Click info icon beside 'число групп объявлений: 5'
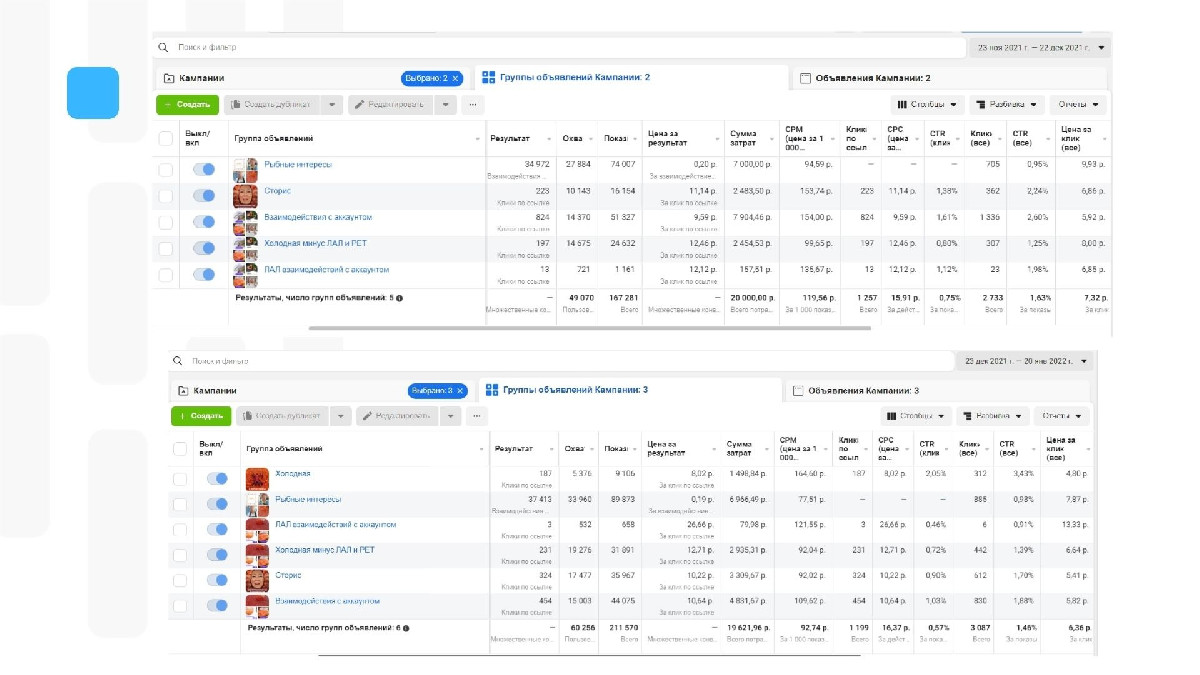Screen dimensions: 1200x675 point(400,298)
